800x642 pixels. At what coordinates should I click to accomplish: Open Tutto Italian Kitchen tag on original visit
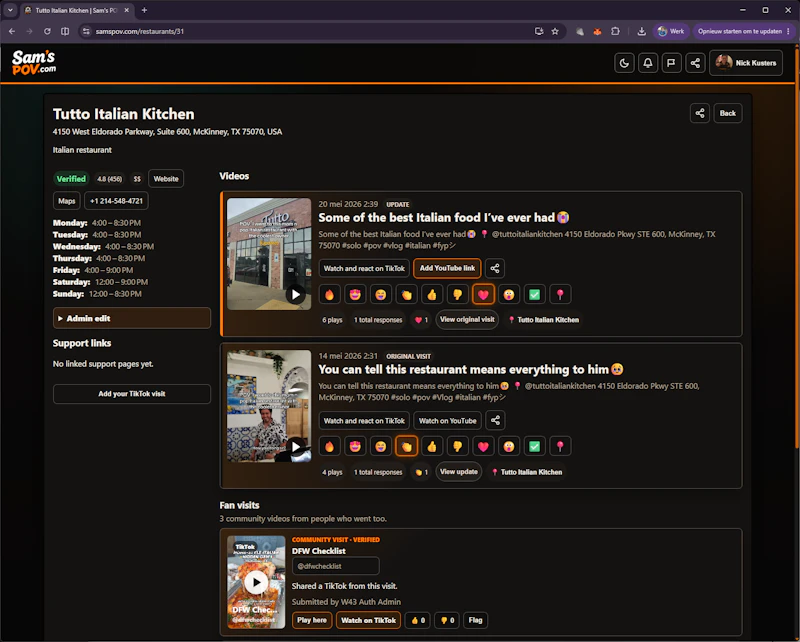coord(527,472)
